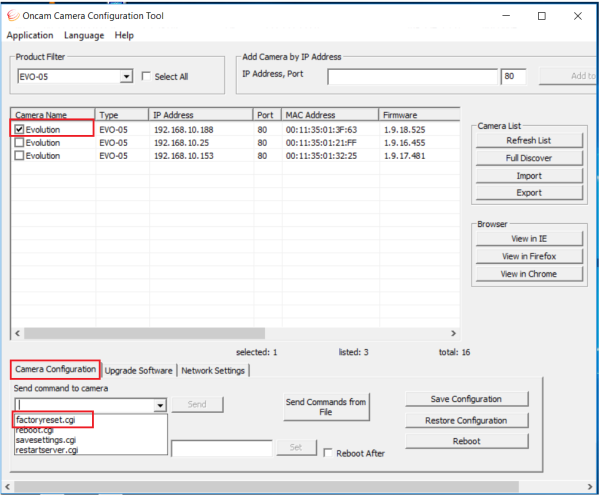Click the Oncam app logo icon
Viewport: 600px width, 497px height.
13,16
